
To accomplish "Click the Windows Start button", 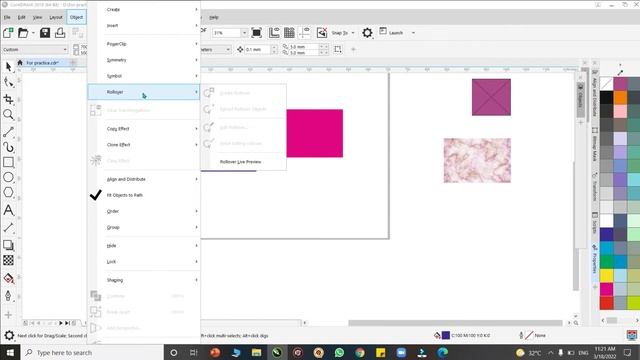I will pyautogui.click(x=10, y=353).
